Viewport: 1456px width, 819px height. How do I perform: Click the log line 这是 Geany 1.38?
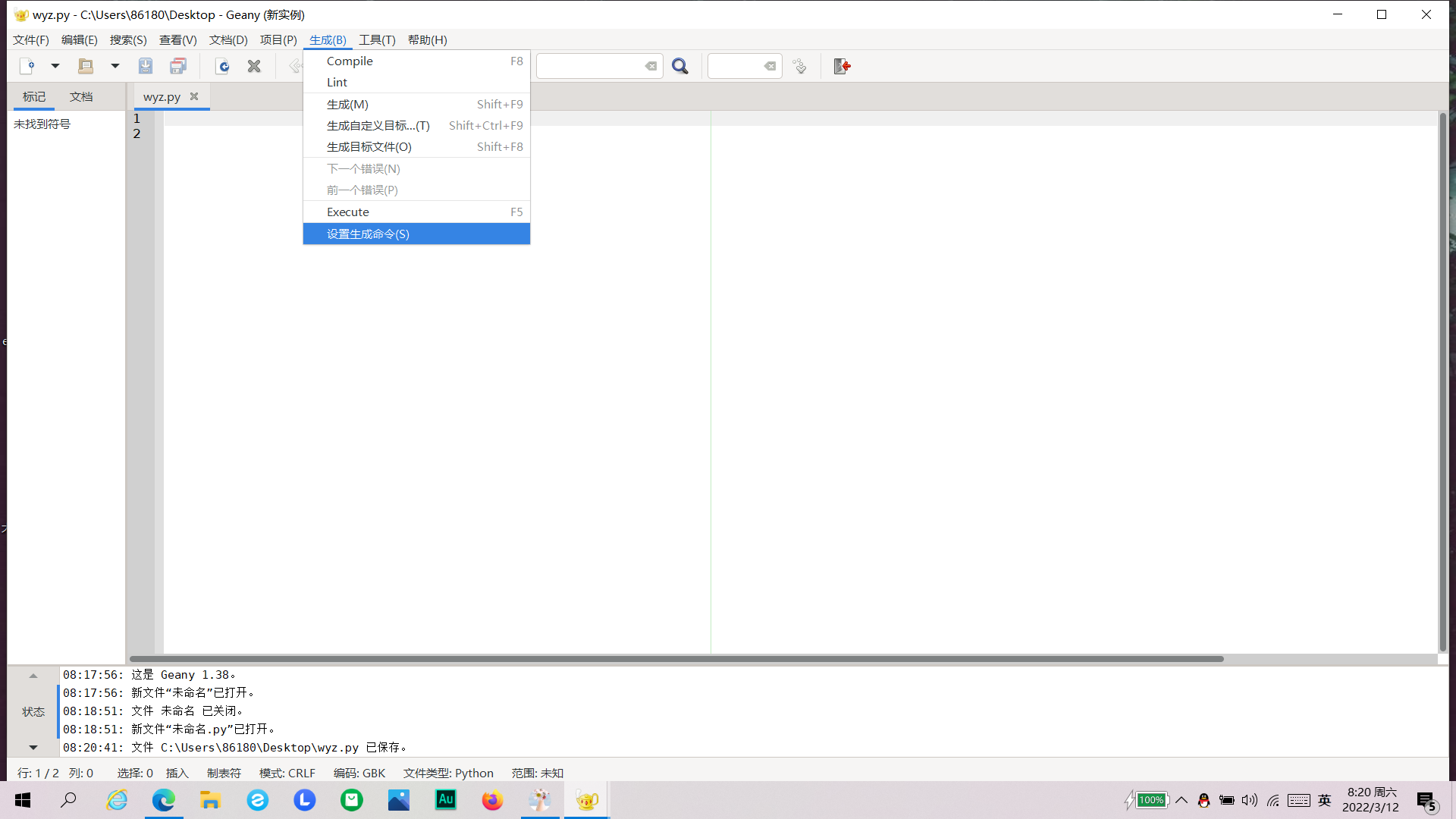click(x=149, y=674)
